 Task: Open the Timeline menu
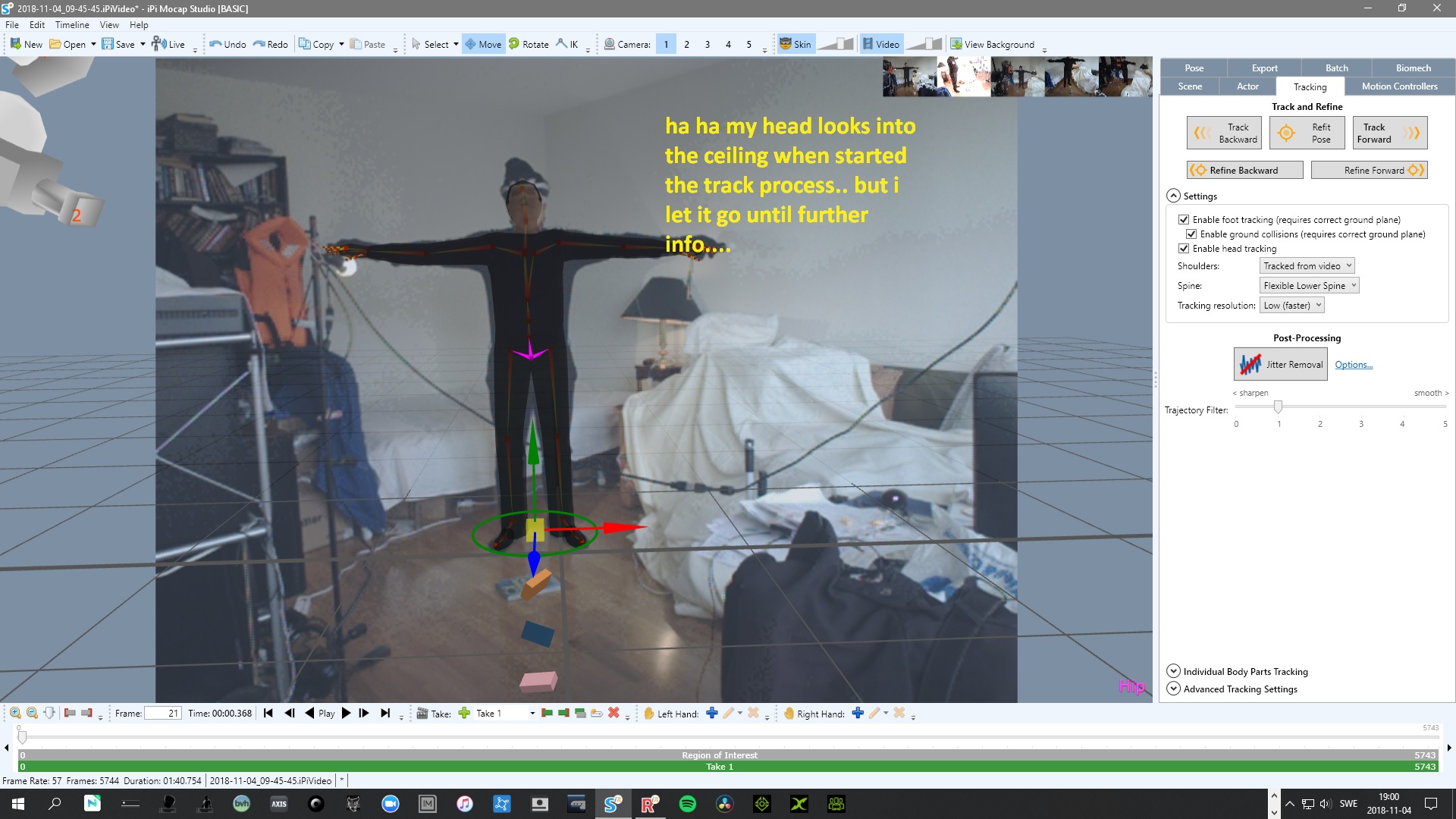[x=72, y=24]
